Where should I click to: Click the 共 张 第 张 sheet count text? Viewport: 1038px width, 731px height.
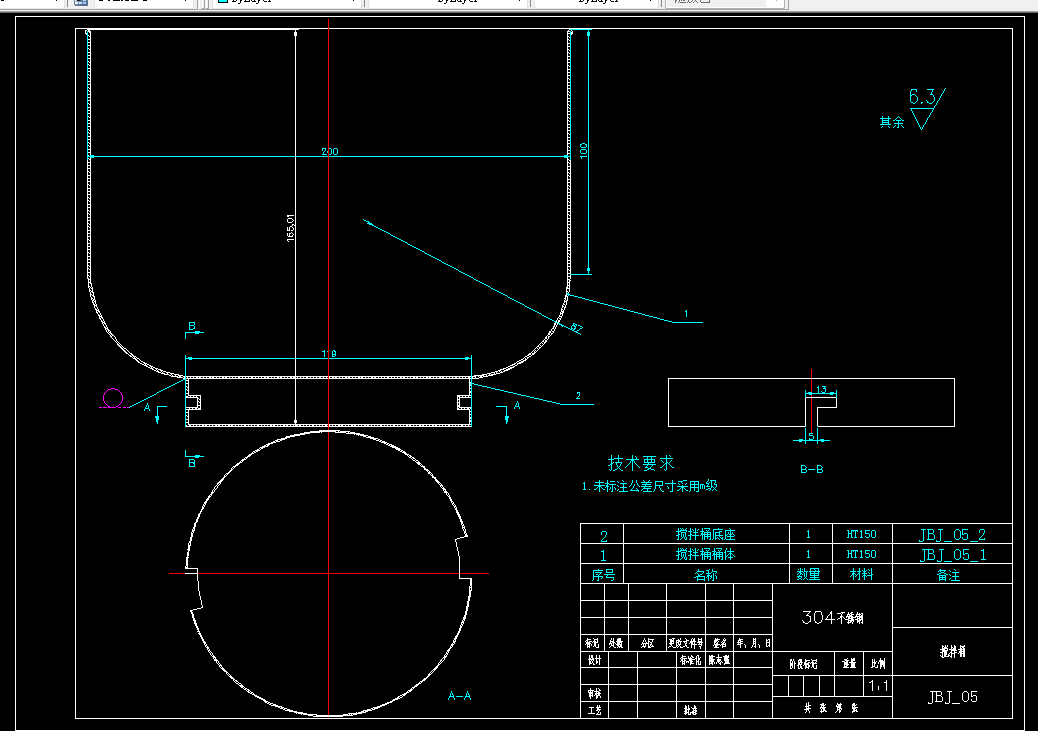[x=831, y=708]
